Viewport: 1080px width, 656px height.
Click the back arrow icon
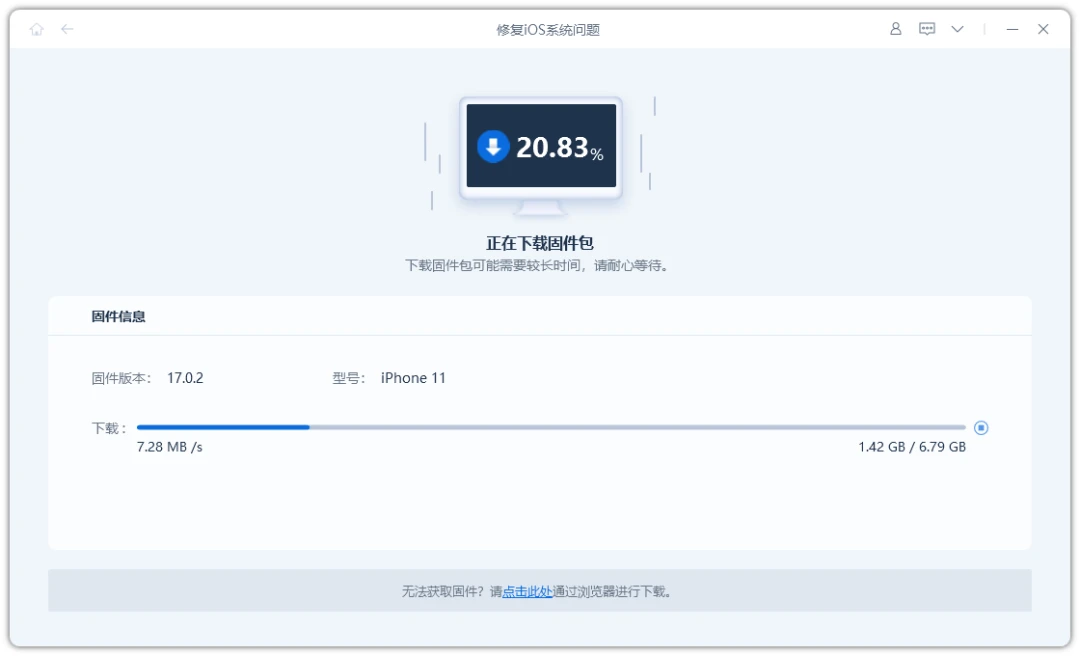click(x=67, y=29)
